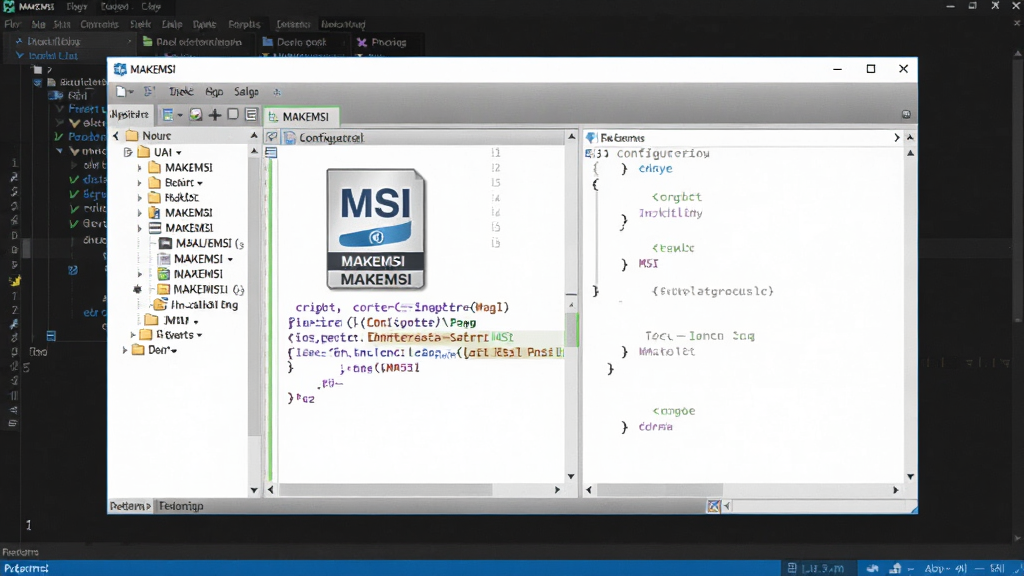The image size is (1024, 576).
Task: Open the dropdown arrow next to UAI
Action: pyautogui.click(x=178, y=153)
